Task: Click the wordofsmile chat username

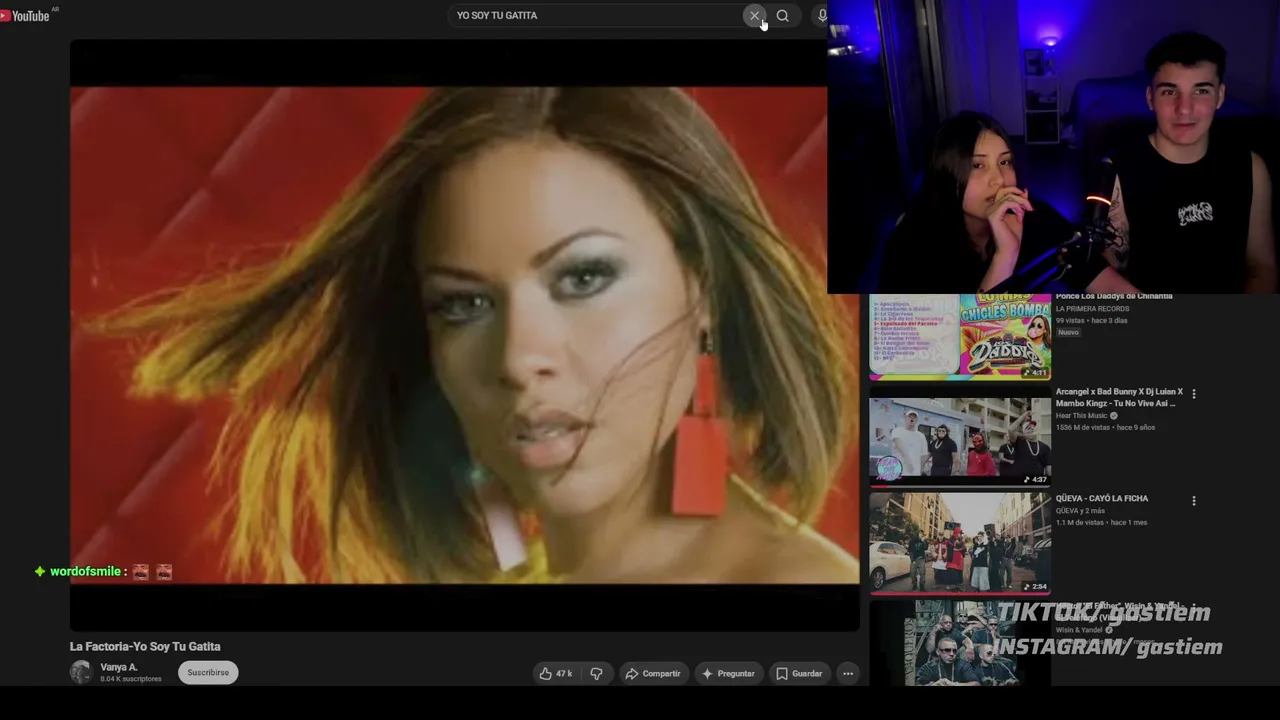Action: [x=85, y=571]
